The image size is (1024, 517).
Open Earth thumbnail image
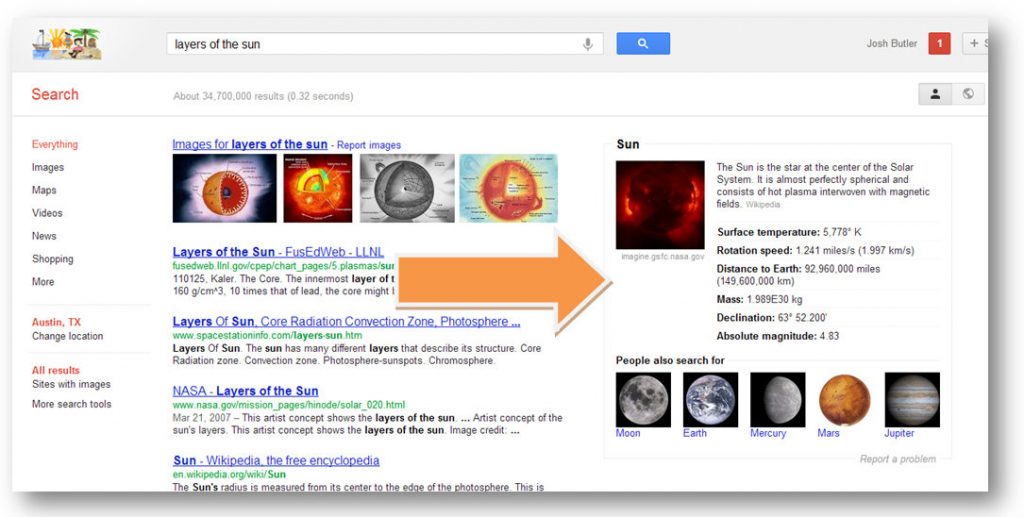(711, 400)
